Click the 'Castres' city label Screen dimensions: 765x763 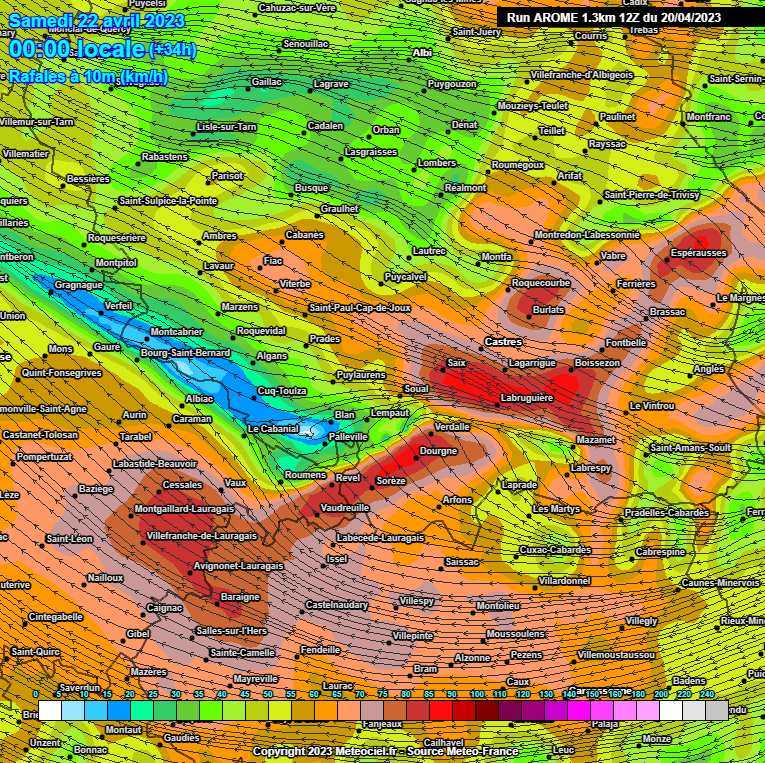503,342
